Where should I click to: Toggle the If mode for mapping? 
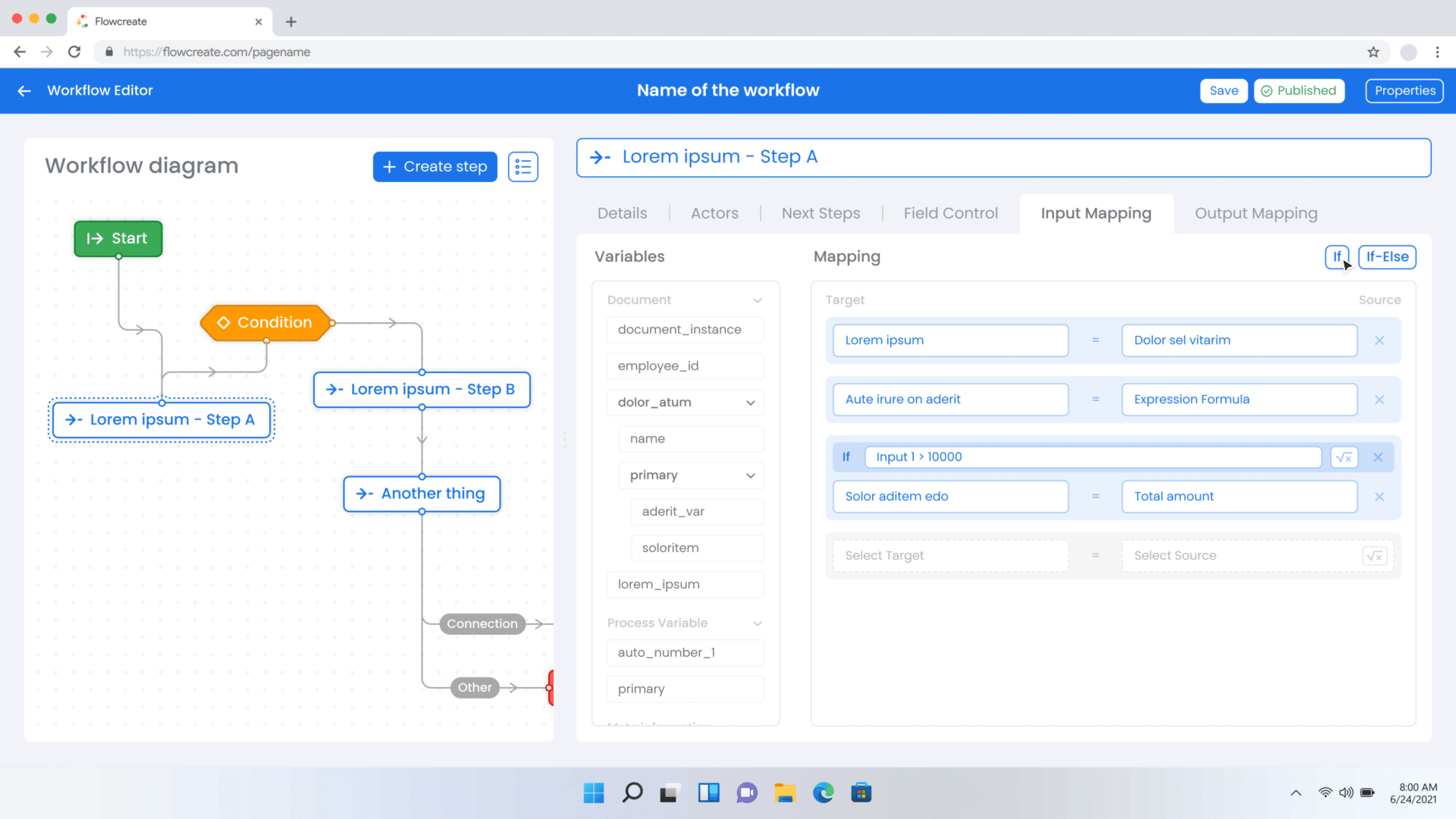(x=1337, y=256)
